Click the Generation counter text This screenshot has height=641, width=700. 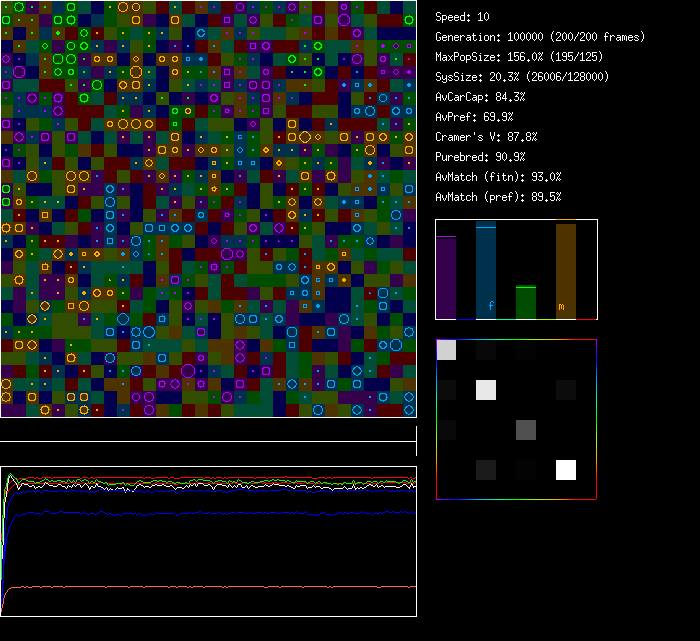540,37
